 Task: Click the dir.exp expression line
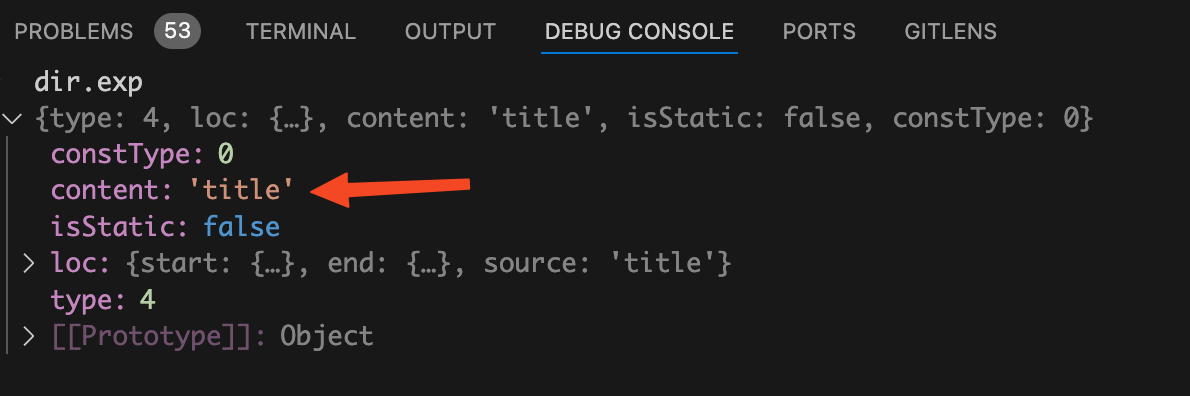[x=89, y=82]
